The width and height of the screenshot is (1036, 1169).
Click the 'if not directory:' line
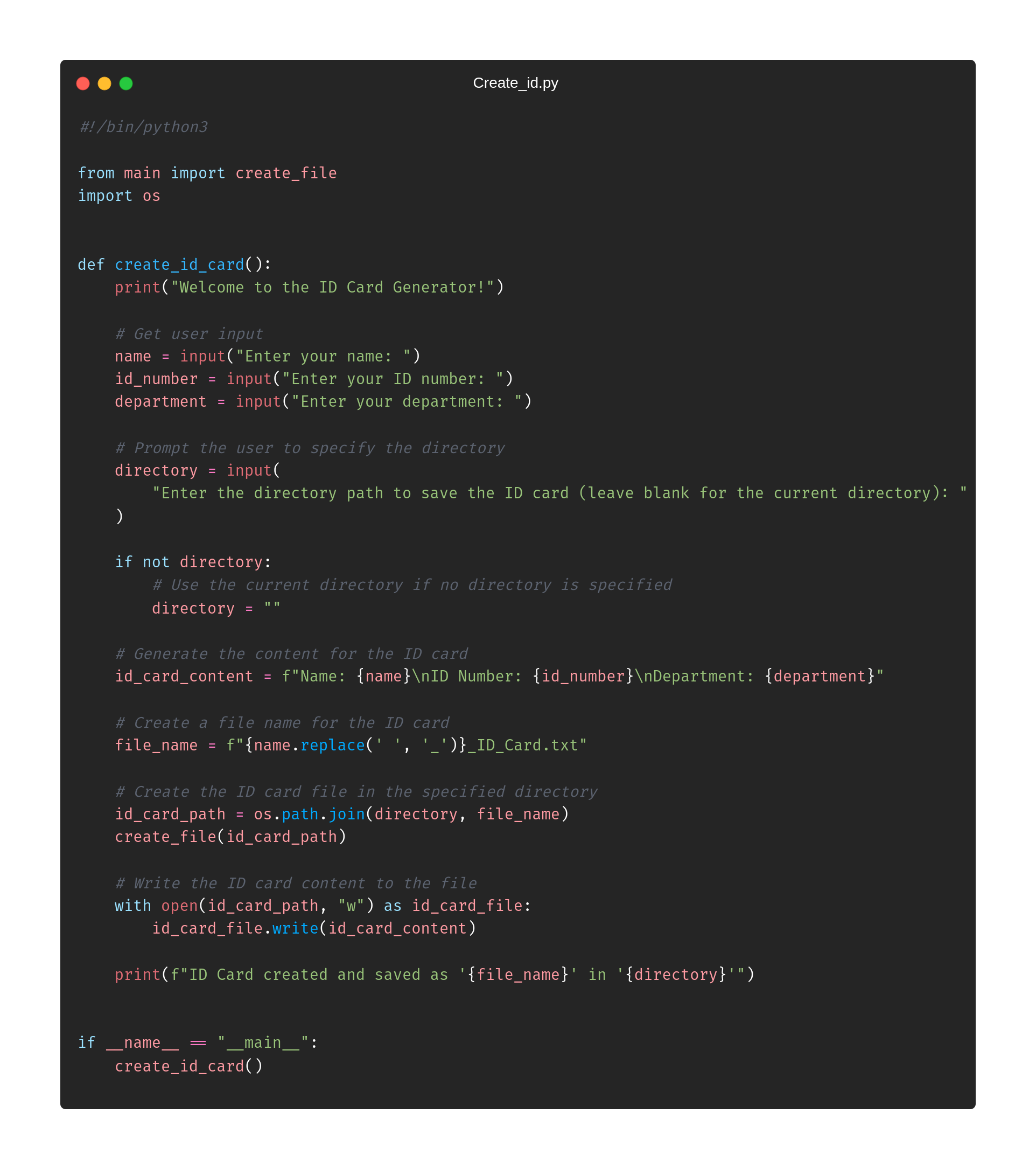tap(193, 562)
